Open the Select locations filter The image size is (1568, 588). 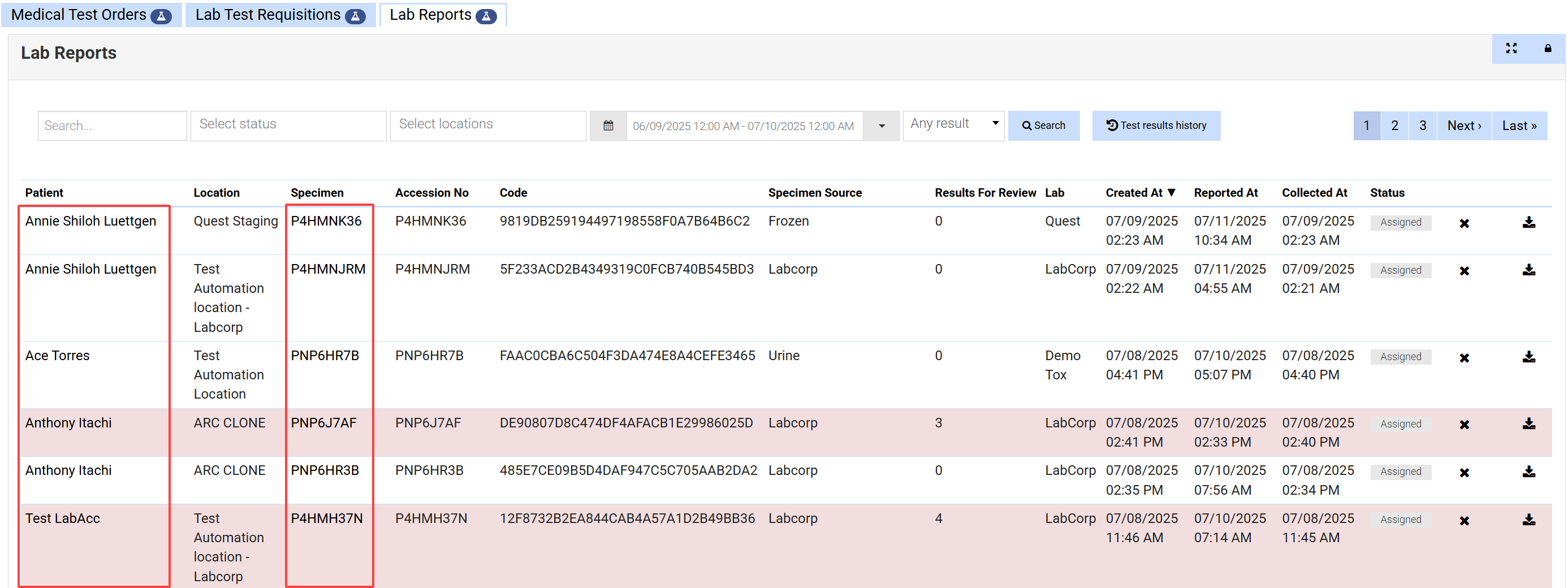(x=487, y=126)
